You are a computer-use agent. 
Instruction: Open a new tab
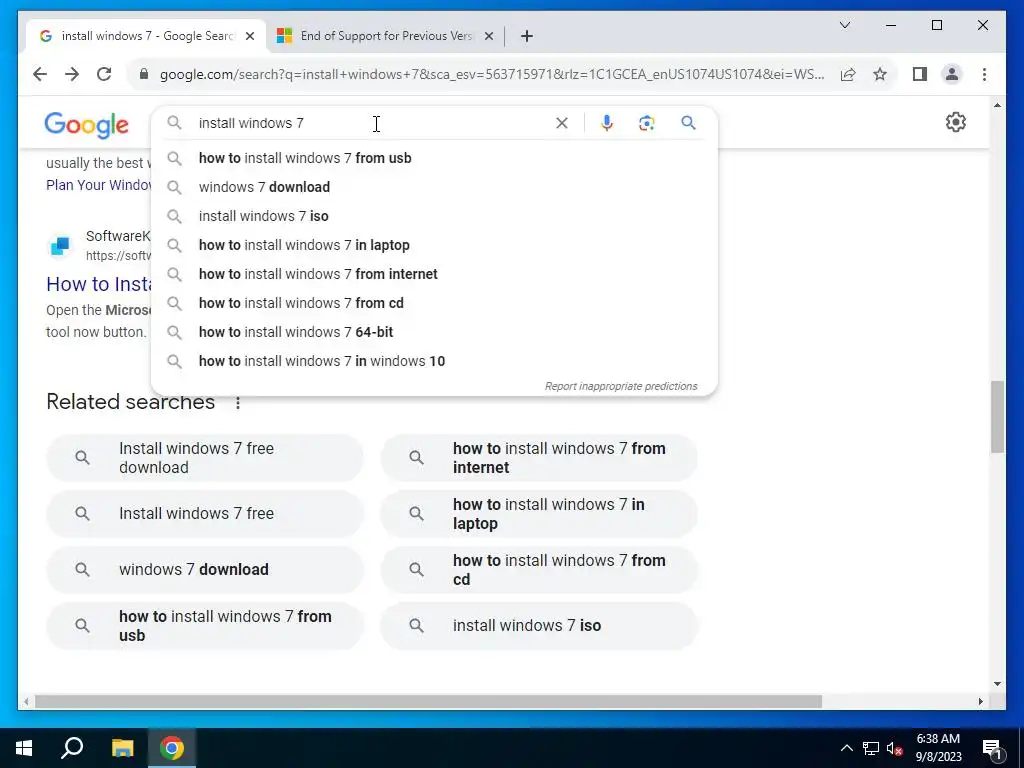pos(527,36)
